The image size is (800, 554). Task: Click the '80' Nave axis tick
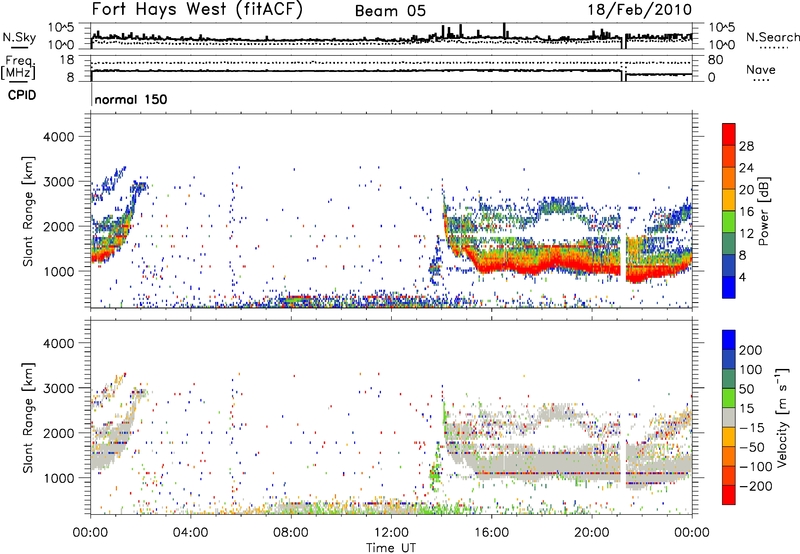(715, 60)
